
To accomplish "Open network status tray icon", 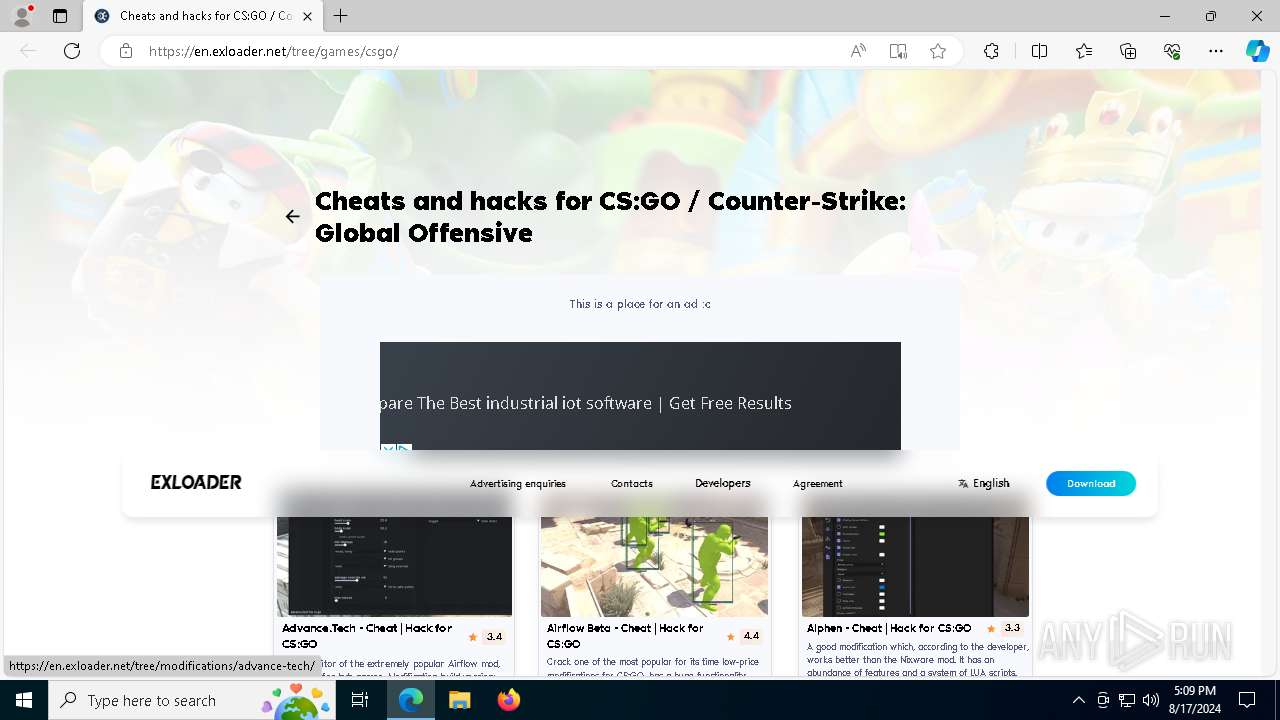I will coord(1127,700).
